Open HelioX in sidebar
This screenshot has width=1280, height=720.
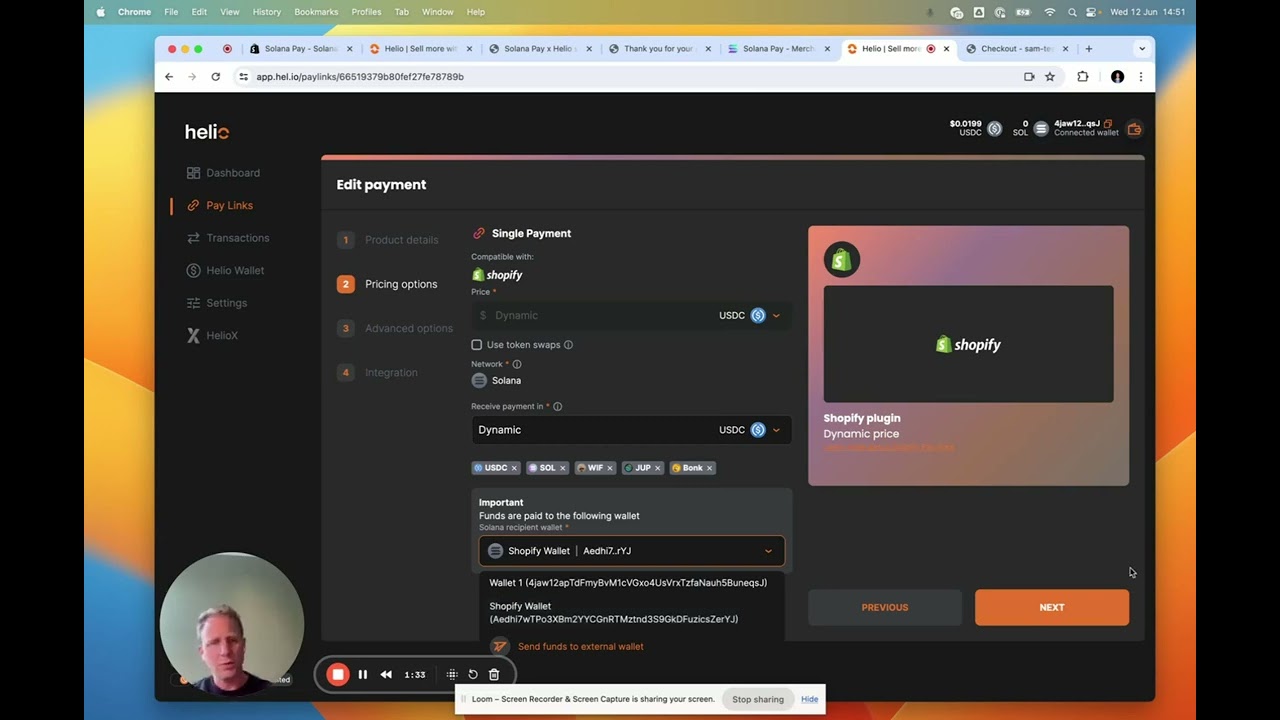point(212,336)
